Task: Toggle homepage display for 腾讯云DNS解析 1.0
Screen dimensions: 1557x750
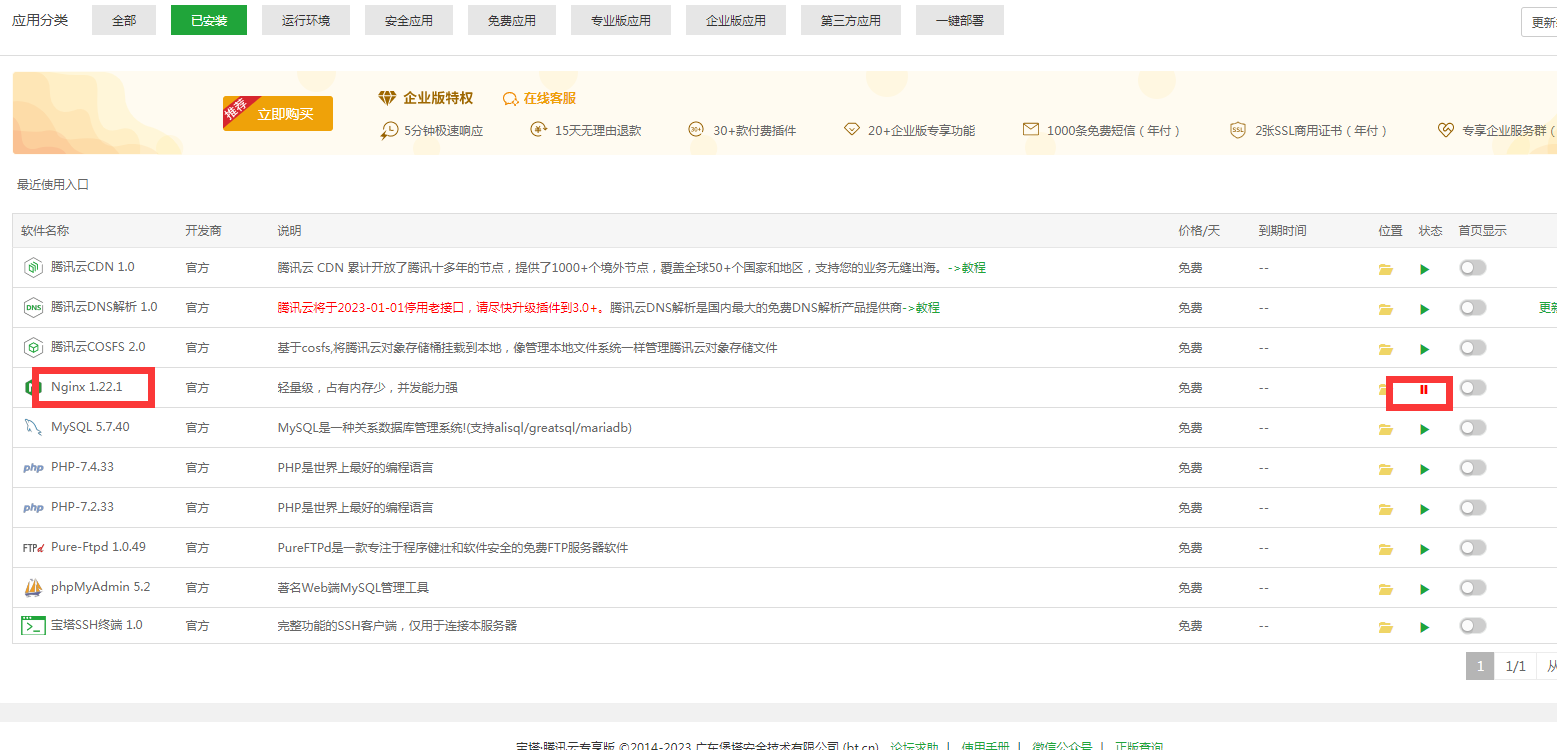Action: tap(1472, 307)
